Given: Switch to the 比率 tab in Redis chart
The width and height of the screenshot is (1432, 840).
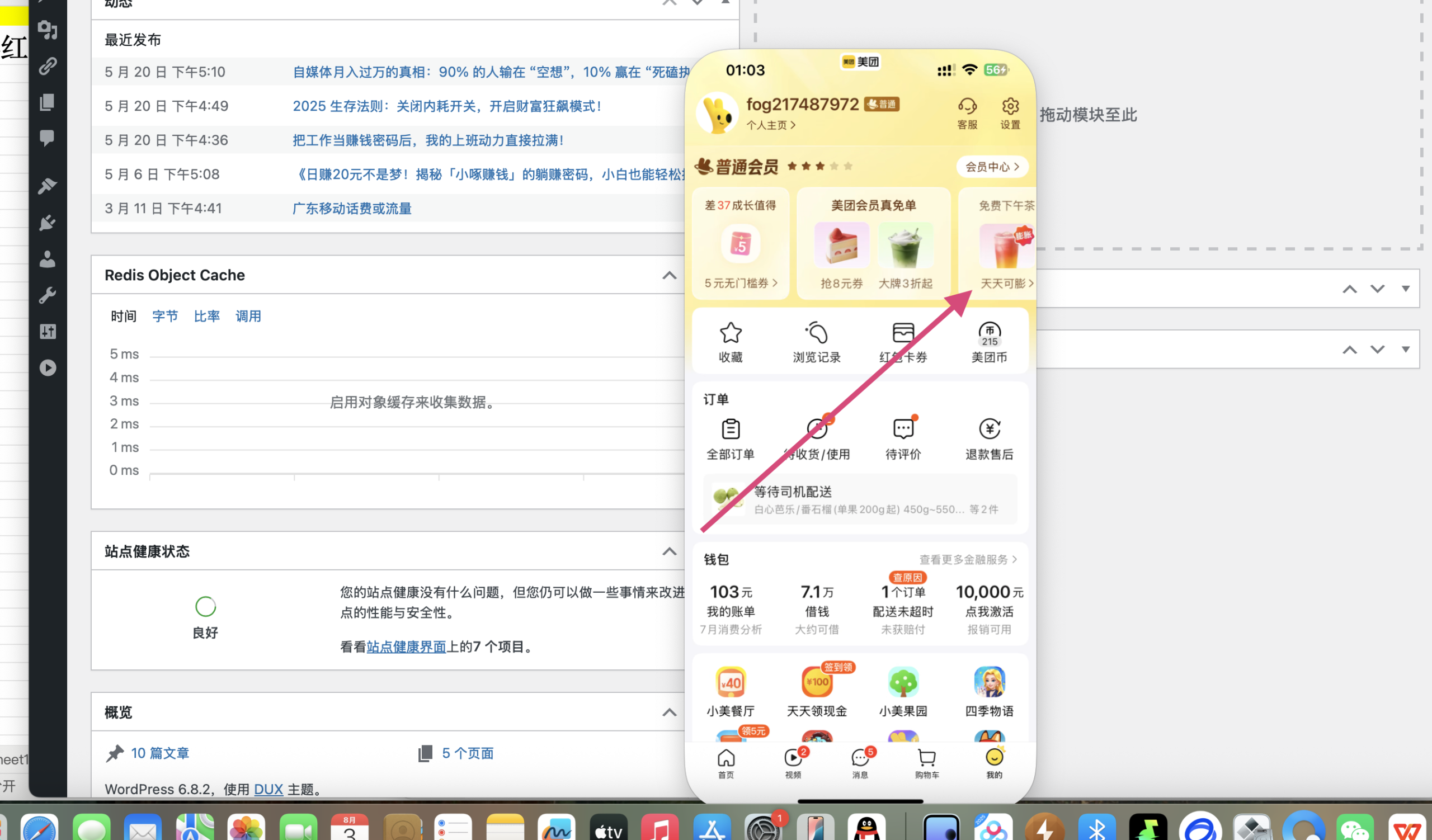Looking at the screenshot, I should click(207, 317).
